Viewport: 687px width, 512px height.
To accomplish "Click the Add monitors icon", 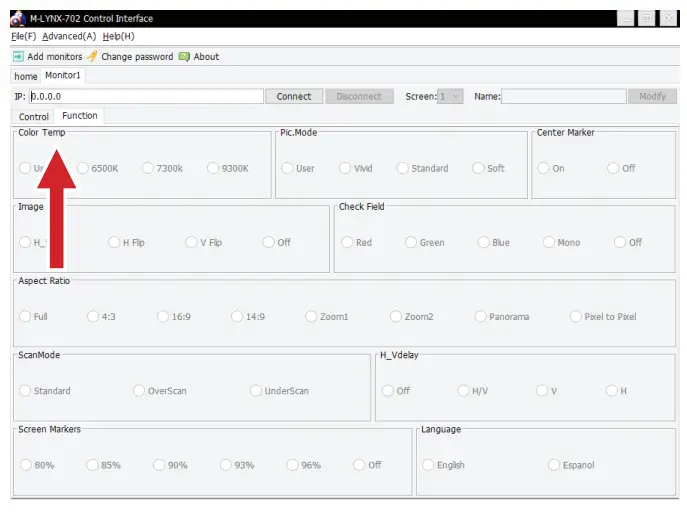I will (x=18, y=56).
